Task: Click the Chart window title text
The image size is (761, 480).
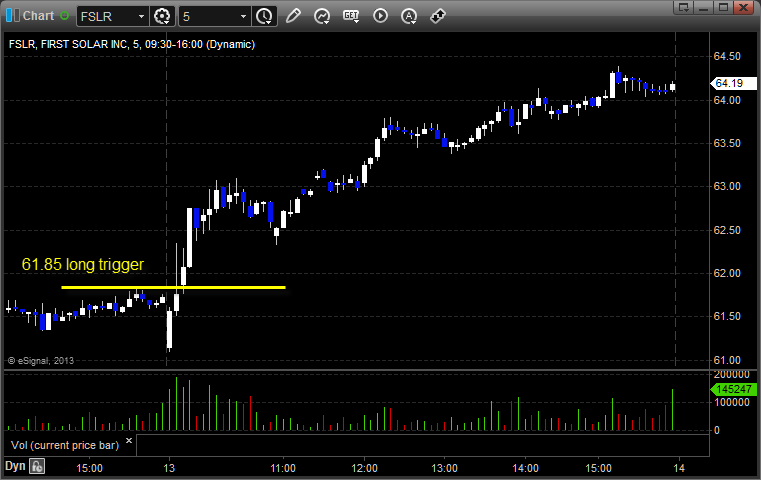Action: [x=39, y=16]
